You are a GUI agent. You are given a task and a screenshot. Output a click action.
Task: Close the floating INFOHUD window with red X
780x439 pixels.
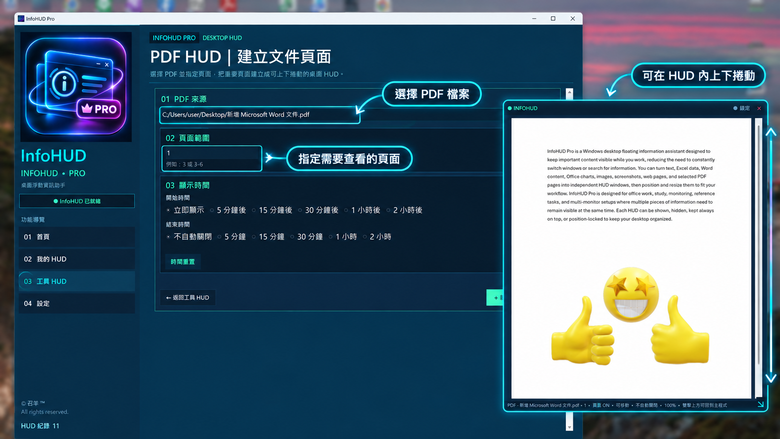pyautogui.click(x=759, y=108)
